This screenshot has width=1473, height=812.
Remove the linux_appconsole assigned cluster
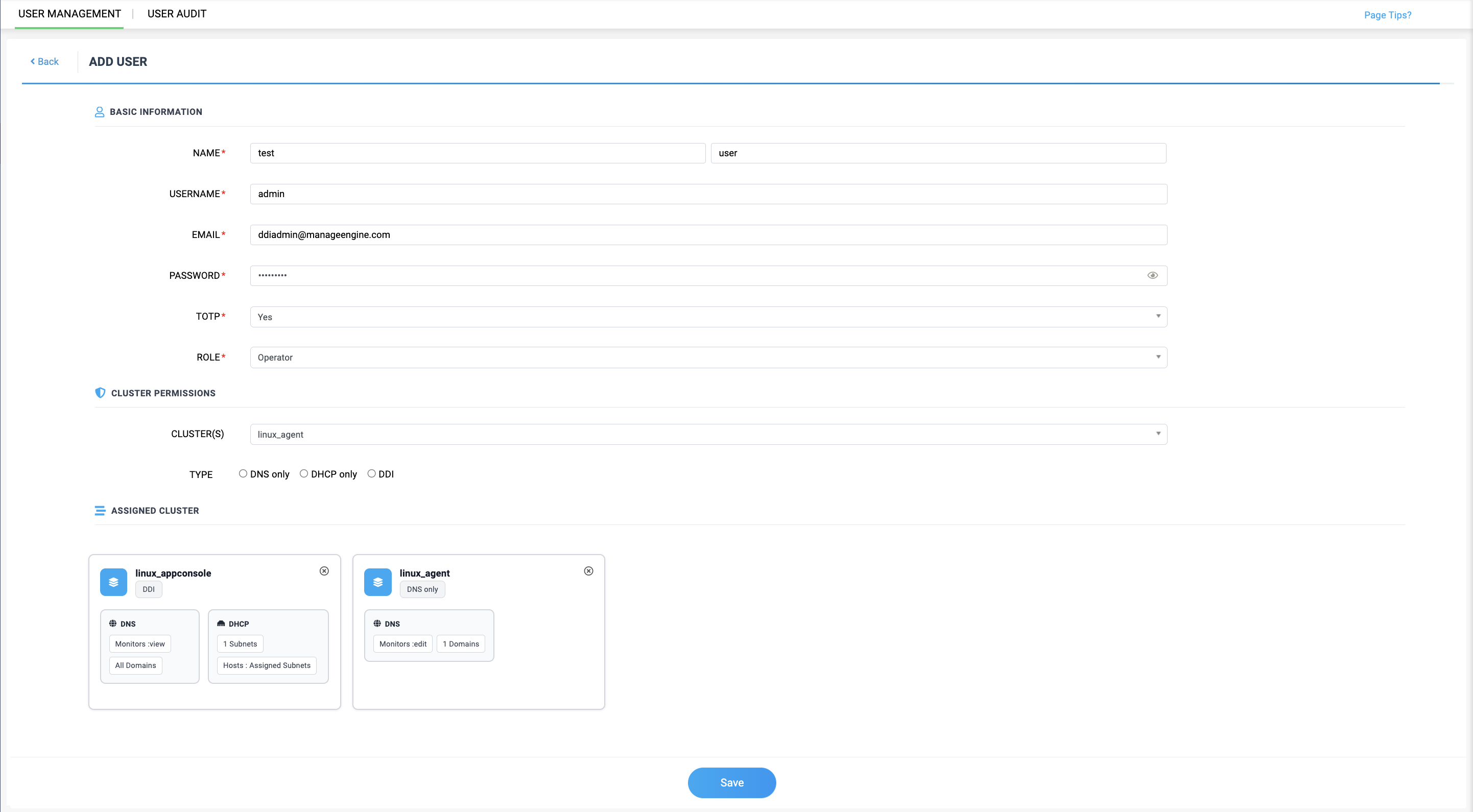[324, 570]
